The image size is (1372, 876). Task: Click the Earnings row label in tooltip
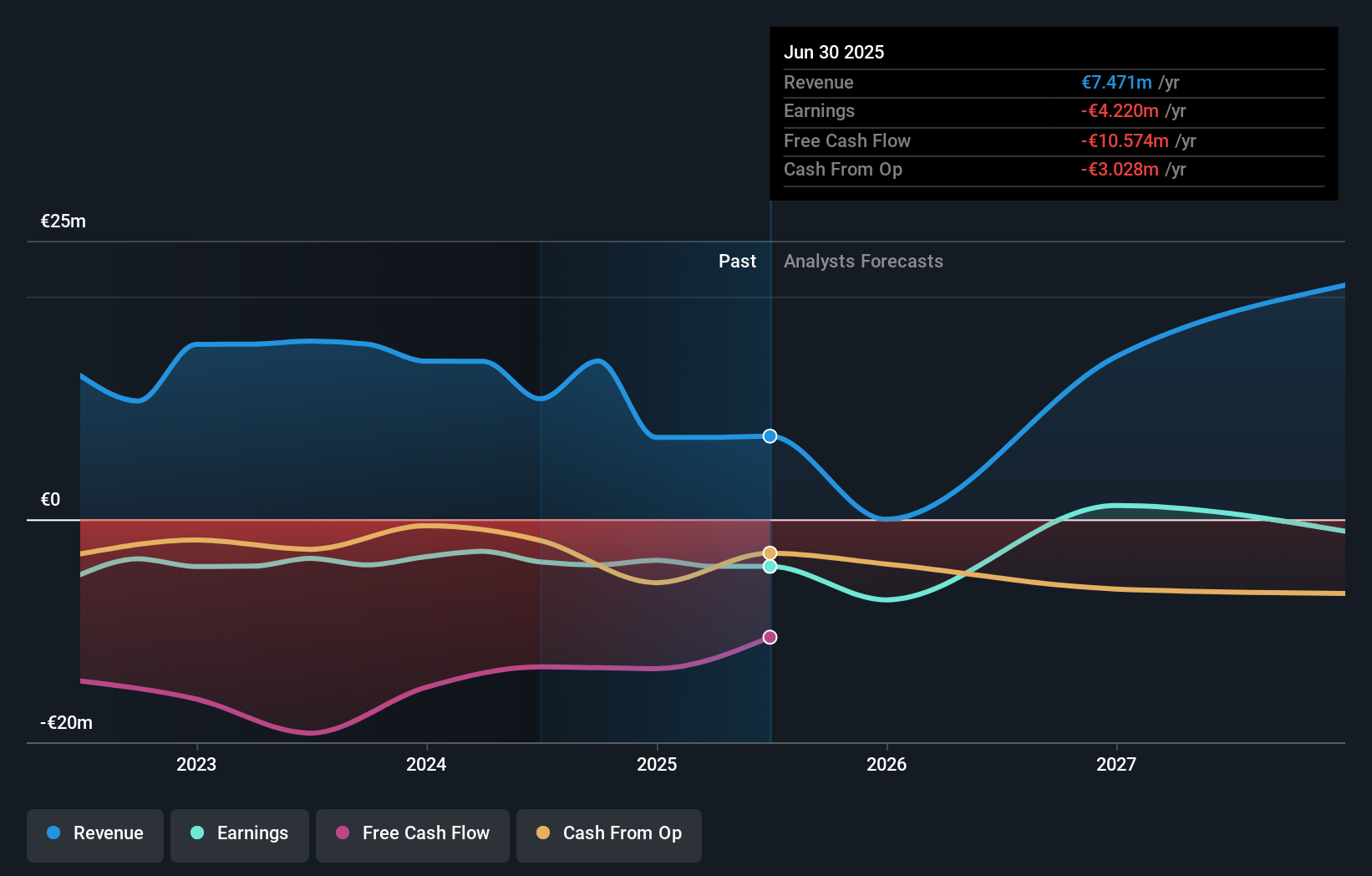click(x=819, y=111)
